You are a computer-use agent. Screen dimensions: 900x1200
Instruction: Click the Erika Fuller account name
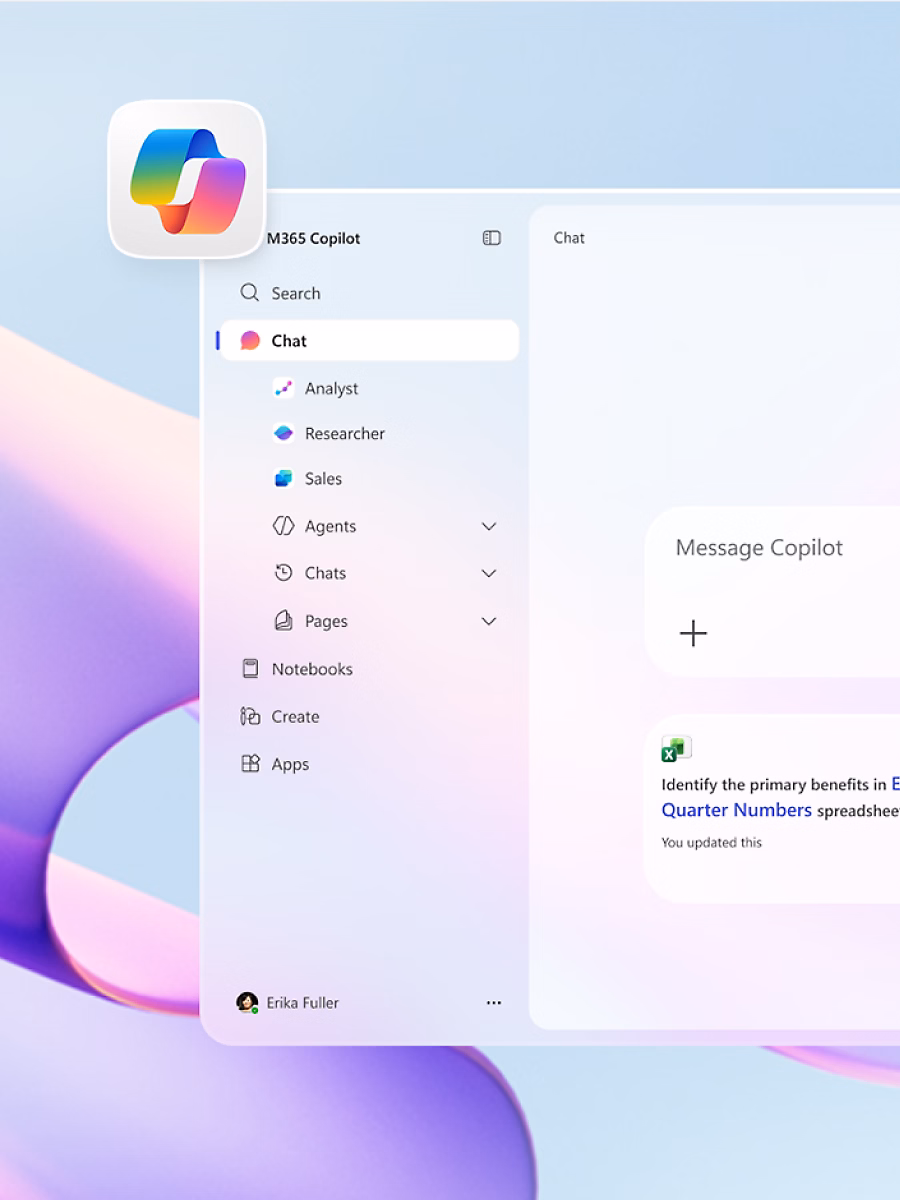tap(302, 1003)
